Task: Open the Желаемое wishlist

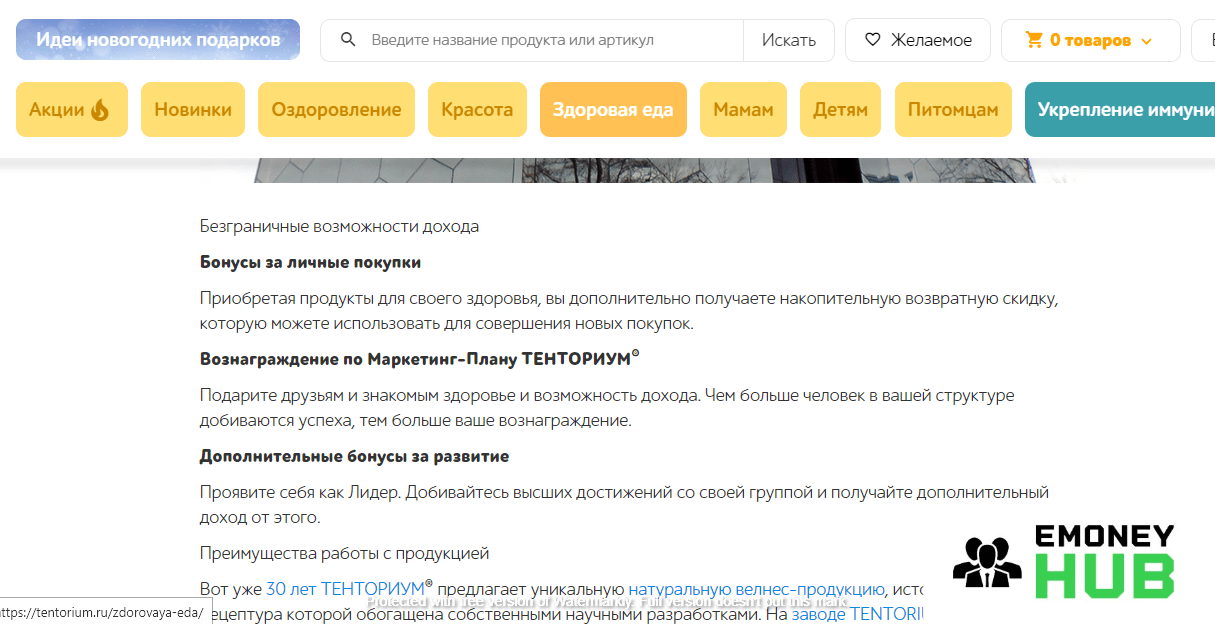Action: point(918,40)
